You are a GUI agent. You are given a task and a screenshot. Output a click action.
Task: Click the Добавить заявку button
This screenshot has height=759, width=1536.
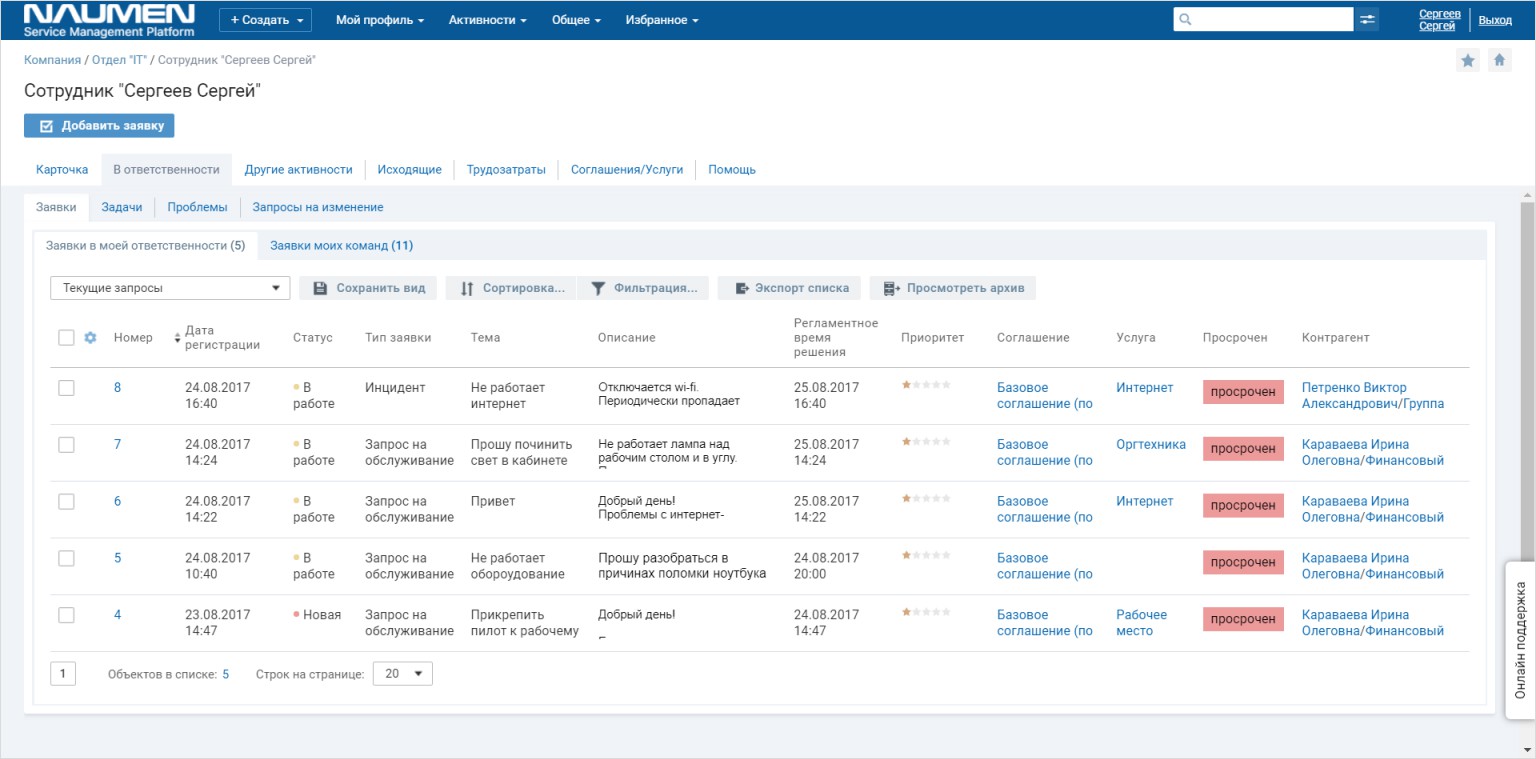point(99,126)
